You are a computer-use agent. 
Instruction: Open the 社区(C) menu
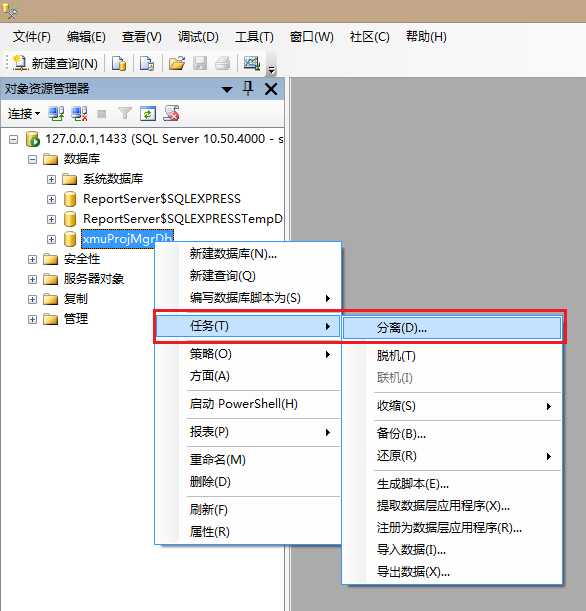pyautogui.click(x=369, y=37)
